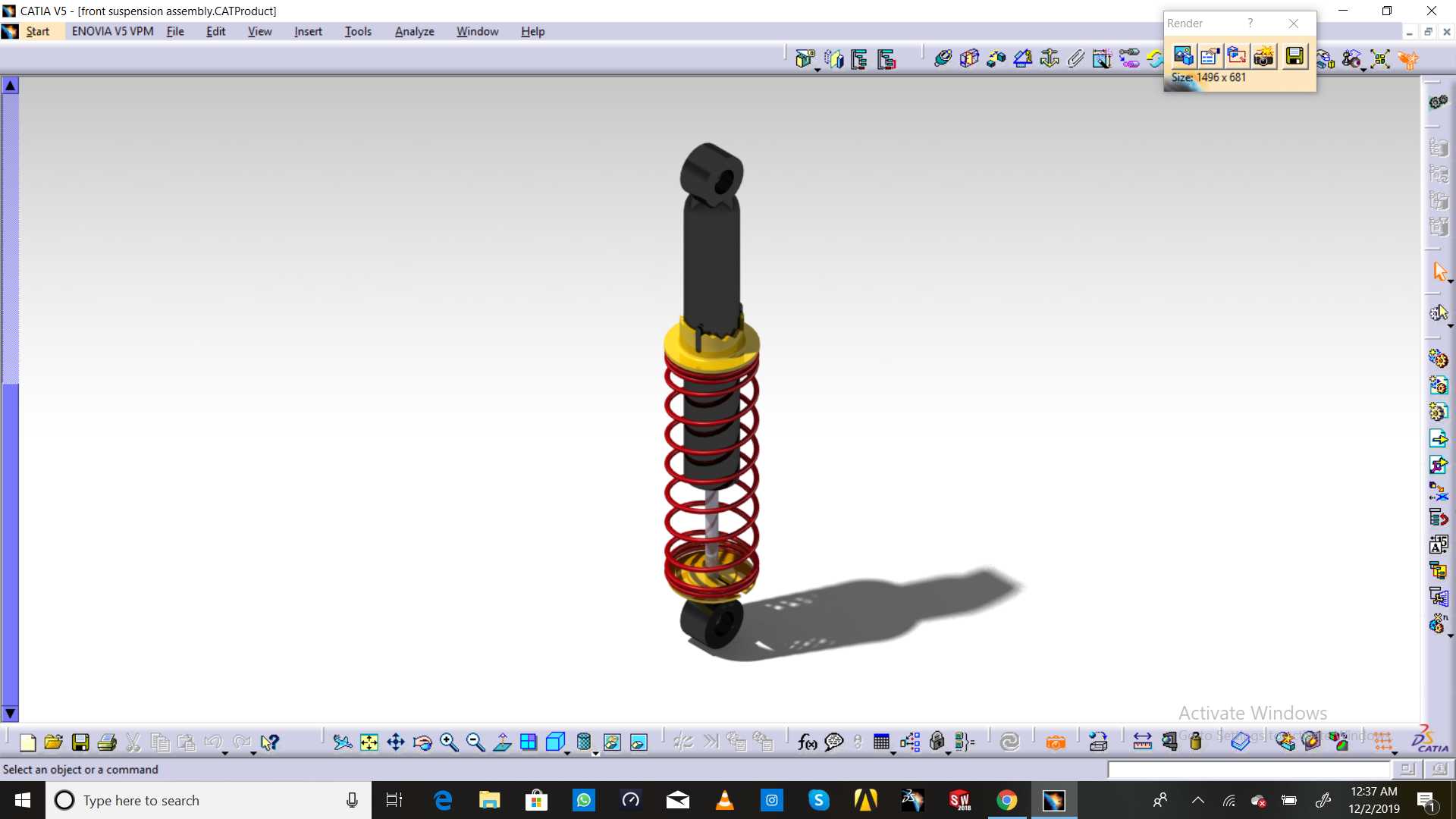Expand dropdown under first top toolbar component icon
Viewport: 1456px width, 819px height.
(817, 71)
